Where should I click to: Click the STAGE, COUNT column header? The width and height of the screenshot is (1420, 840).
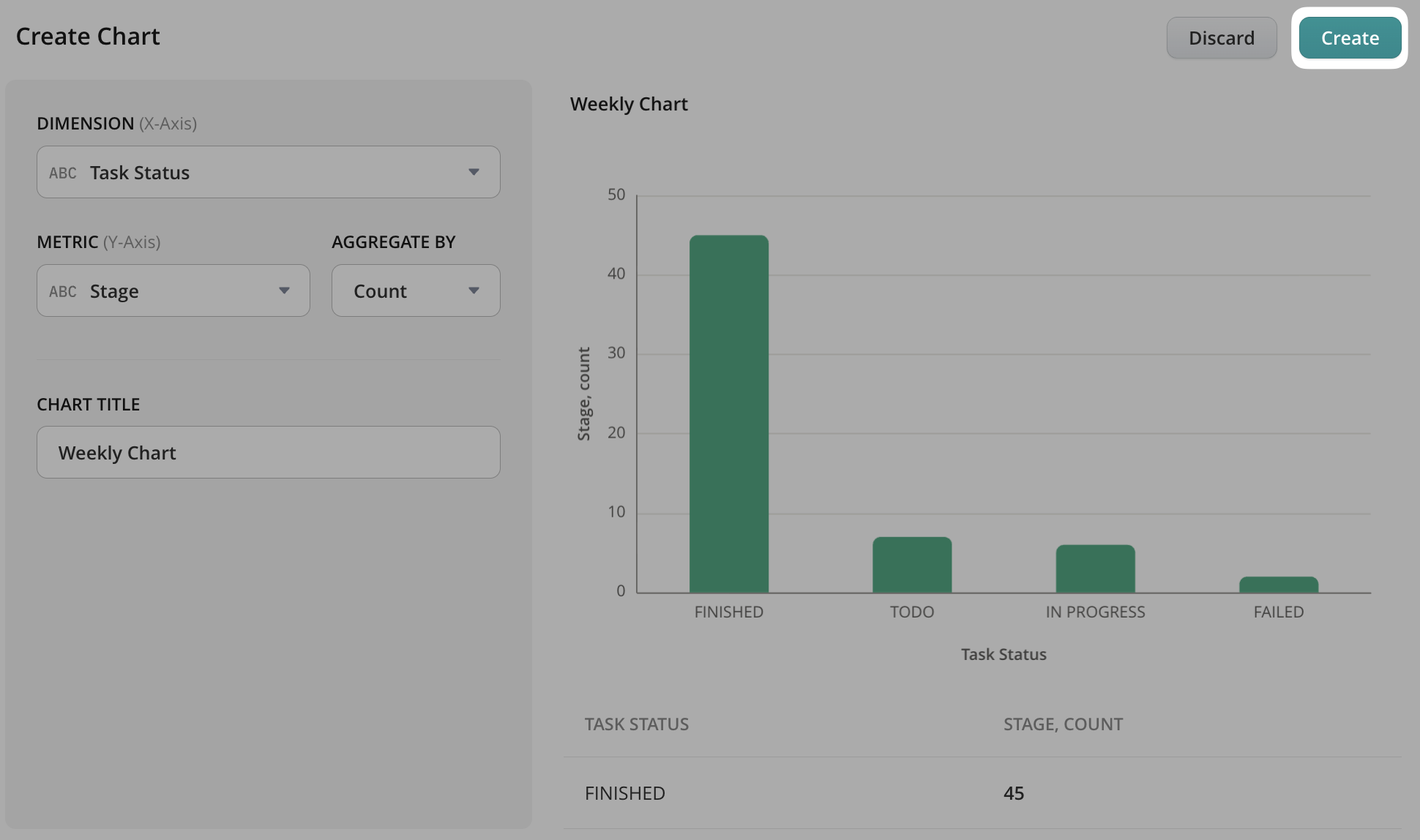(x=1062, y=724)
